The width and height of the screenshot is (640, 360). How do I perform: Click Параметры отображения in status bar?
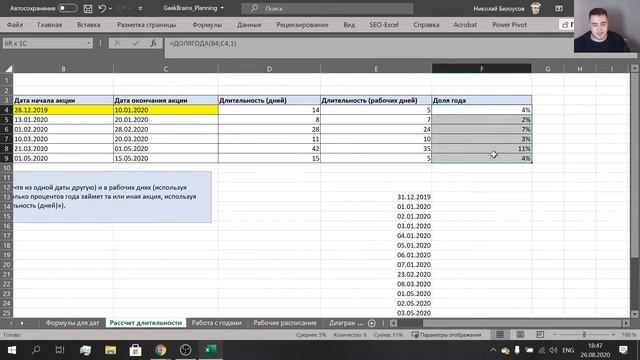click(x=447, y=335)
